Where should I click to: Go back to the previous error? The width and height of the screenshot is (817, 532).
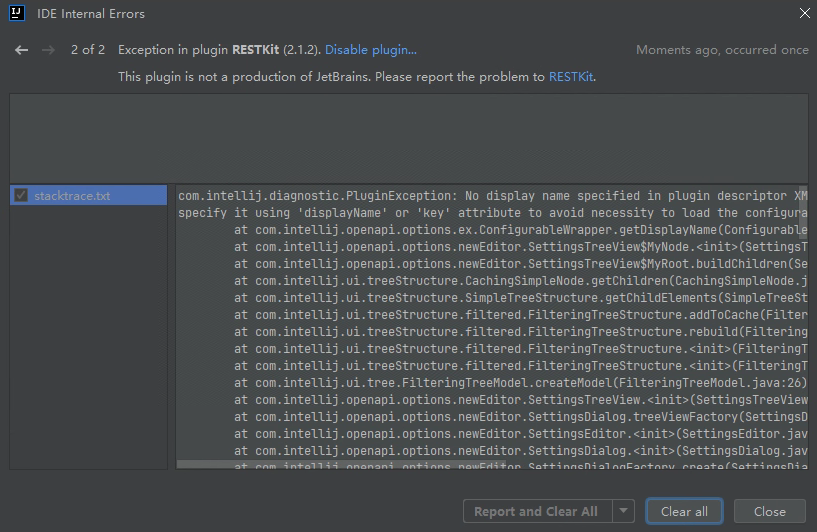coord(21,50)
